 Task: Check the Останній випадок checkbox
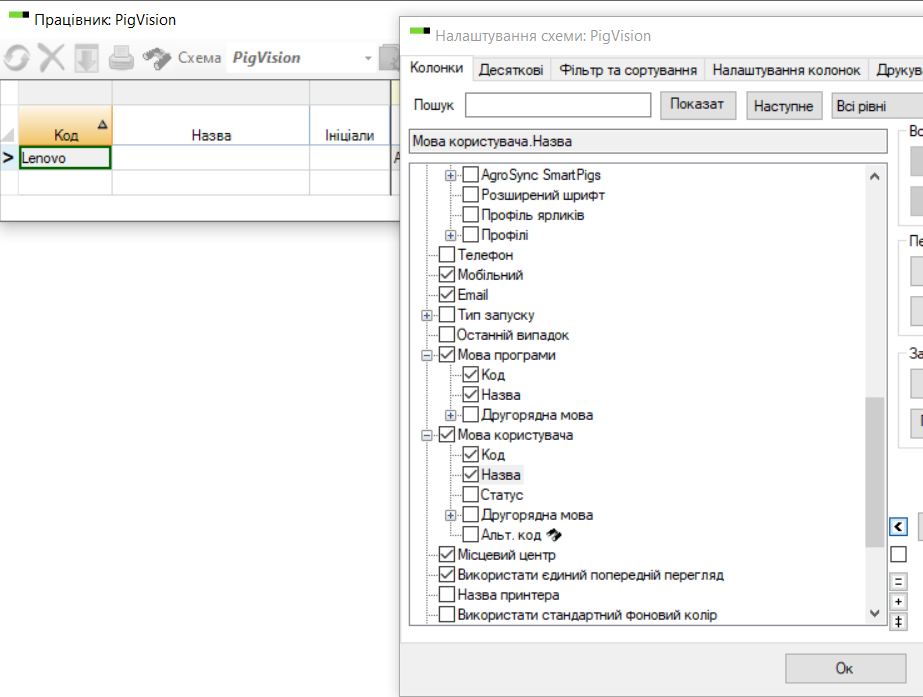coord(447,334)
